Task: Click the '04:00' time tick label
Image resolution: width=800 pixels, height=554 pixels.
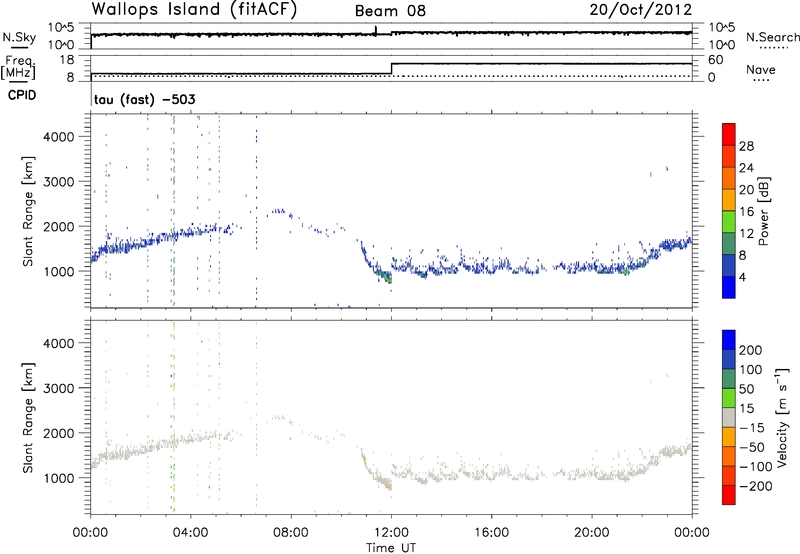Action: (x=191, y=533)
